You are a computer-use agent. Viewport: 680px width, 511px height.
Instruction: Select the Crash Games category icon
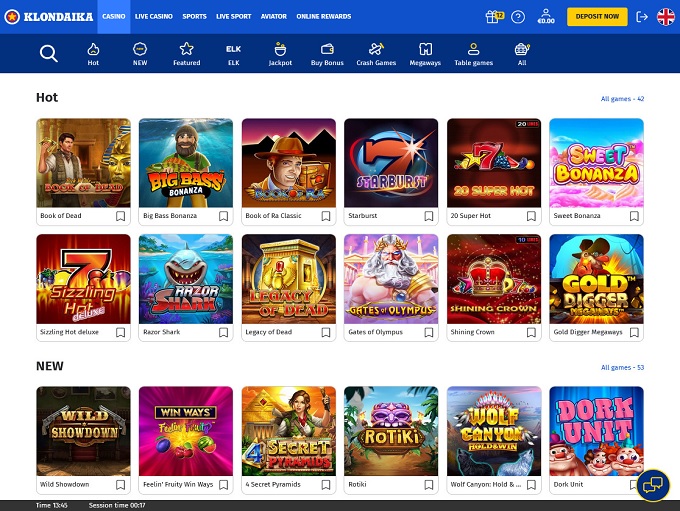click(x=376, y=54)
